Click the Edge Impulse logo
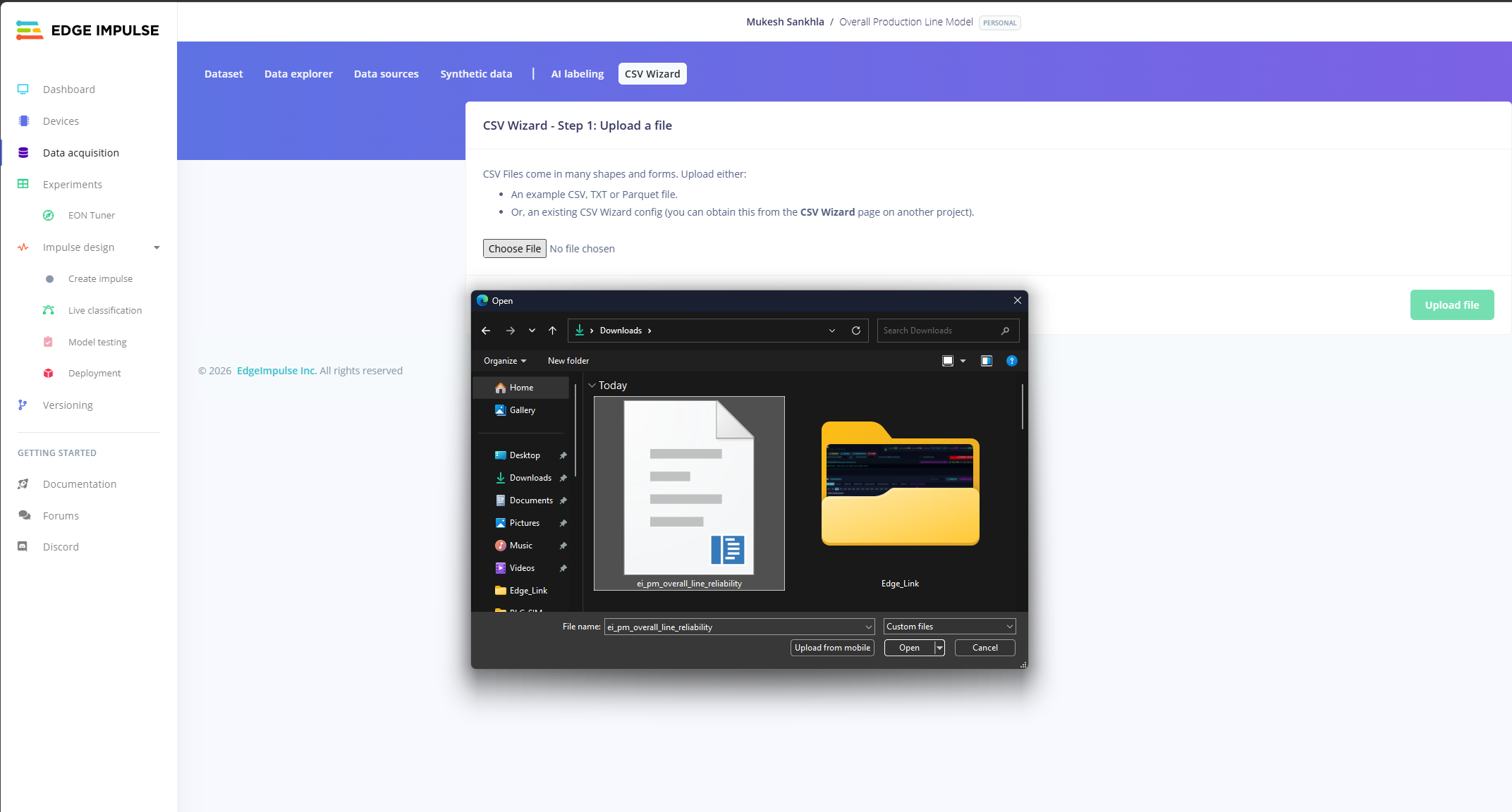 click(87, 30)
